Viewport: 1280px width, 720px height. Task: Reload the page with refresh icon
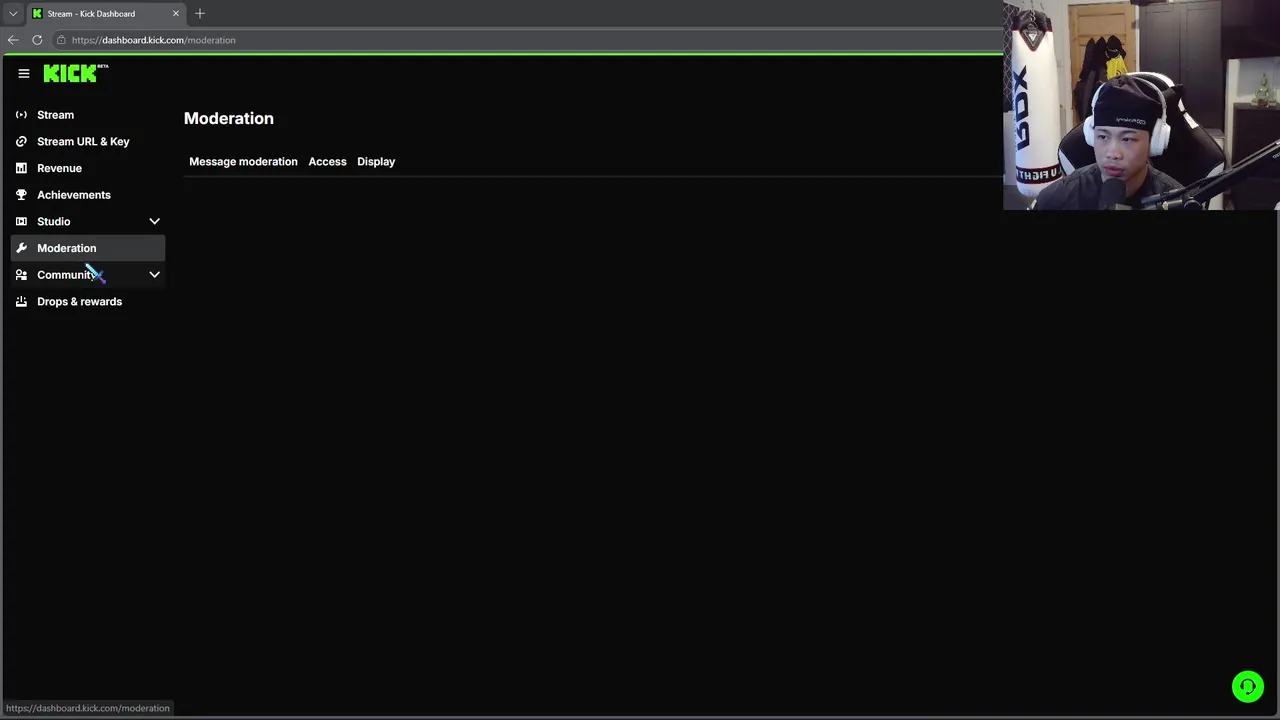tap(37, 40)
